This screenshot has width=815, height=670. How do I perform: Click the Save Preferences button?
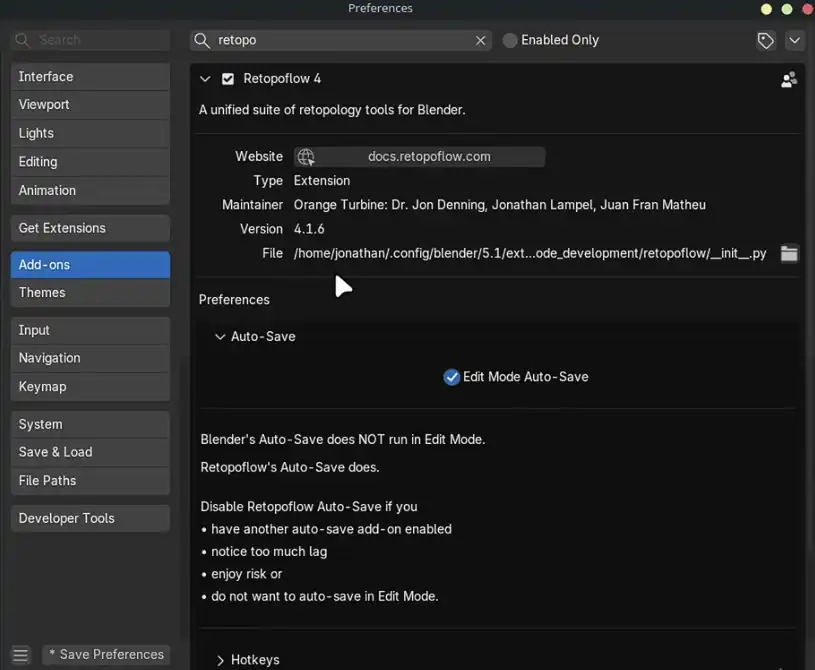[106, 655]
